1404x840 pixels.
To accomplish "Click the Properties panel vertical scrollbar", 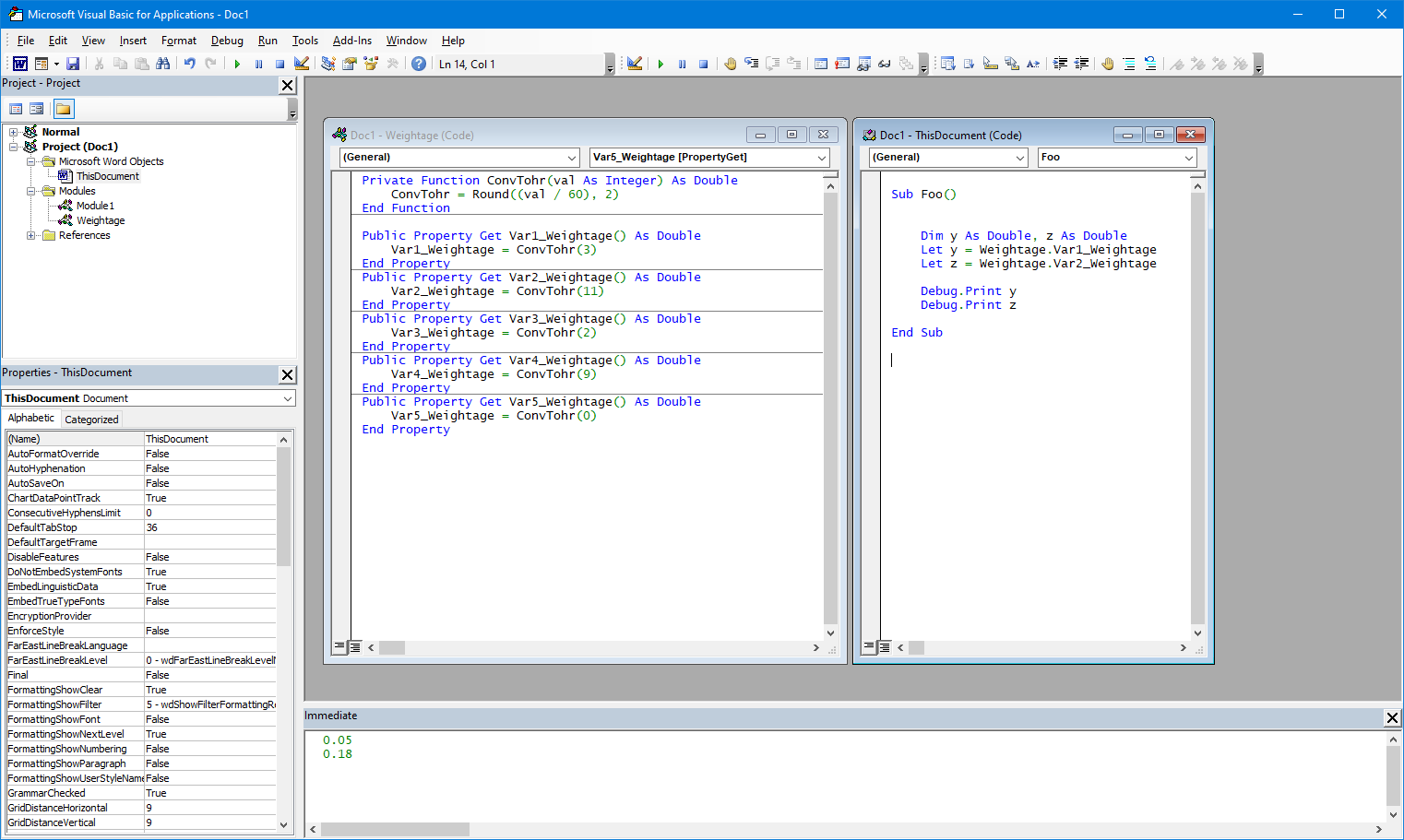I will 284,631.
